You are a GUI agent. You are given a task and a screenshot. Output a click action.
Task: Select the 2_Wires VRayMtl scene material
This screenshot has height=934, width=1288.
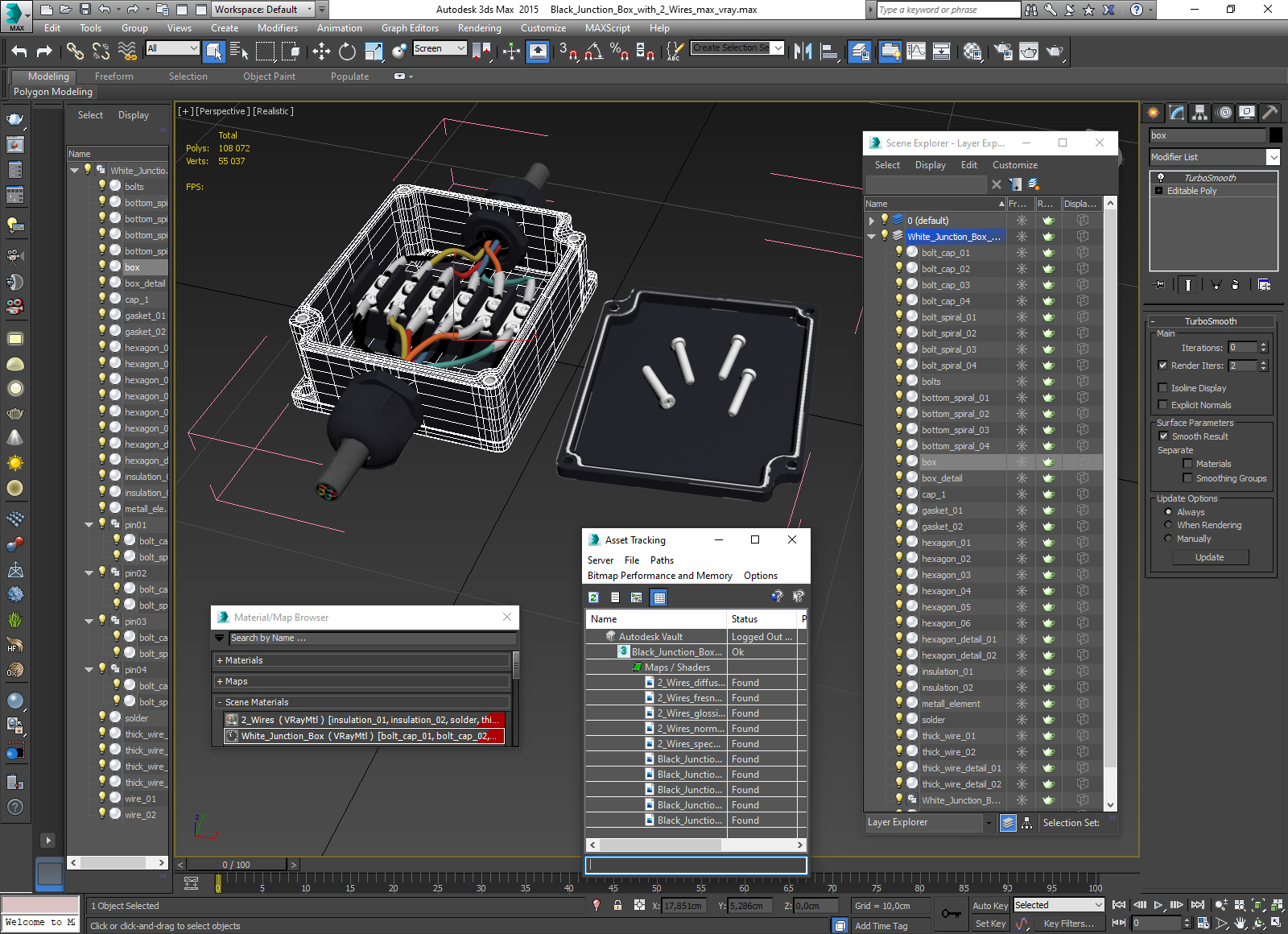[x=365, y=720]
